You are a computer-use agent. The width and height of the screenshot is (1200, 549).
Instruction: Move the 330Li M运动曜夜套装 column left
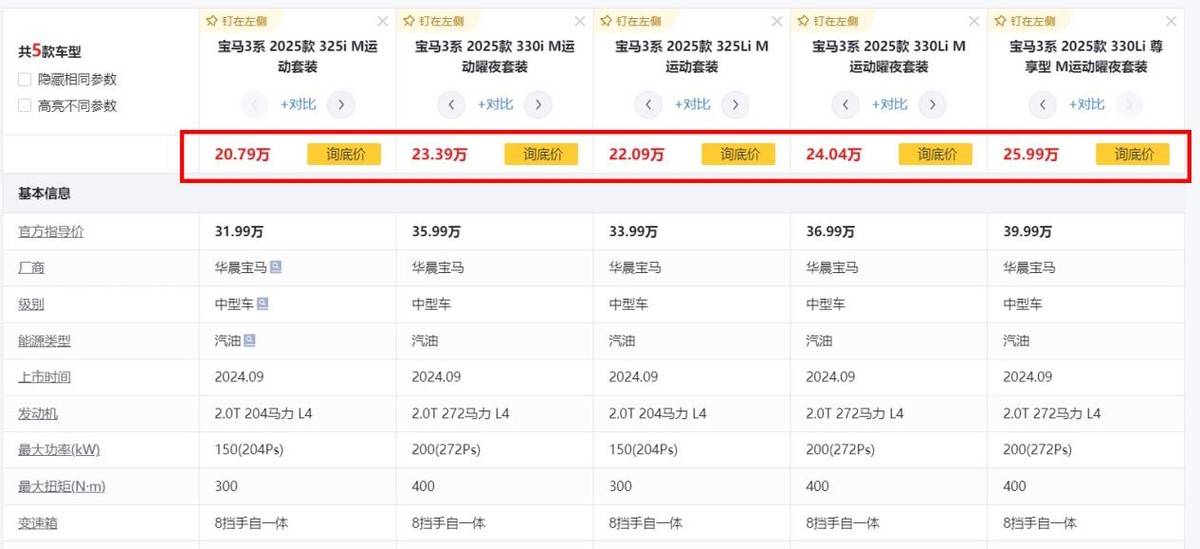pyautogui.click(x=846, y=104)
